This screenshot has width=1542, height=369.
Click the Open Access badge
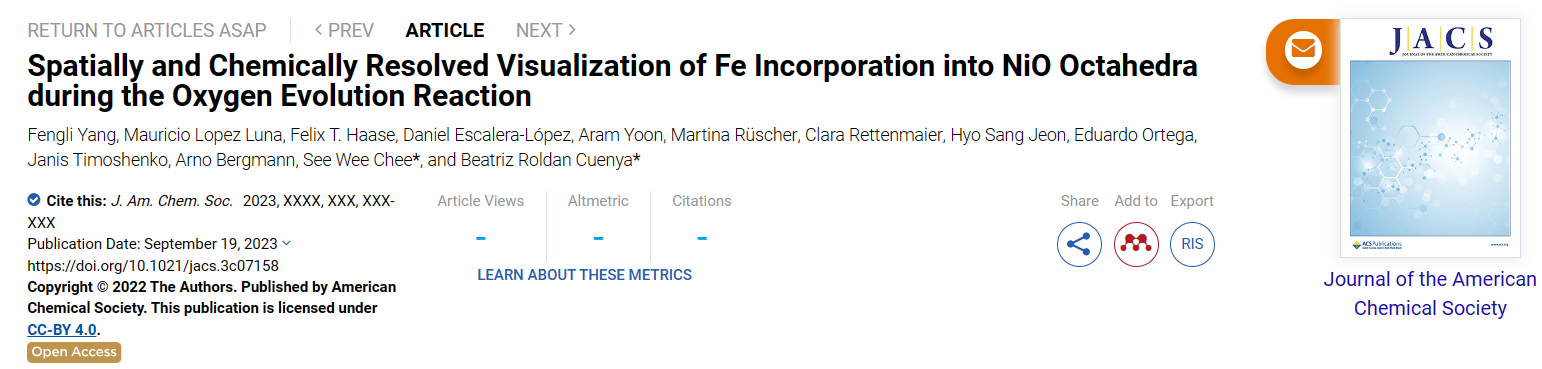tap(74, 352)
